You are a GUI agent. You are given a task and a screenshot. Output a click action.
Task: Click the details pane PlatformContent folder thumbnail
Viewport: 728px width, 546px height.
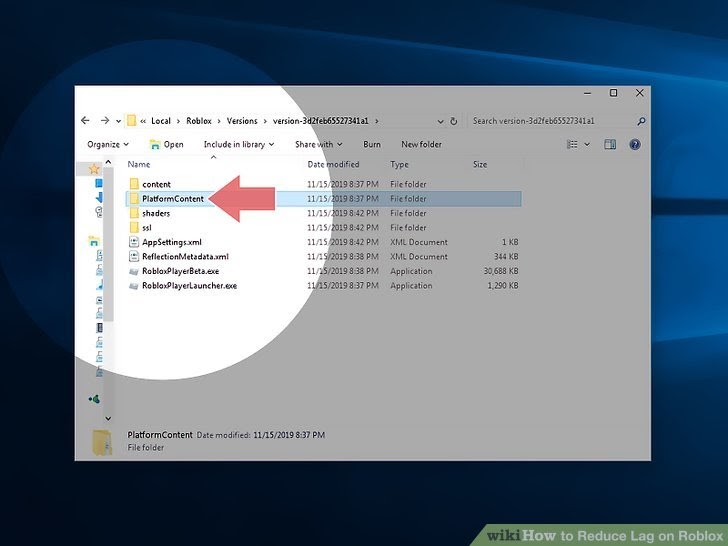click(x=102, y=442)
